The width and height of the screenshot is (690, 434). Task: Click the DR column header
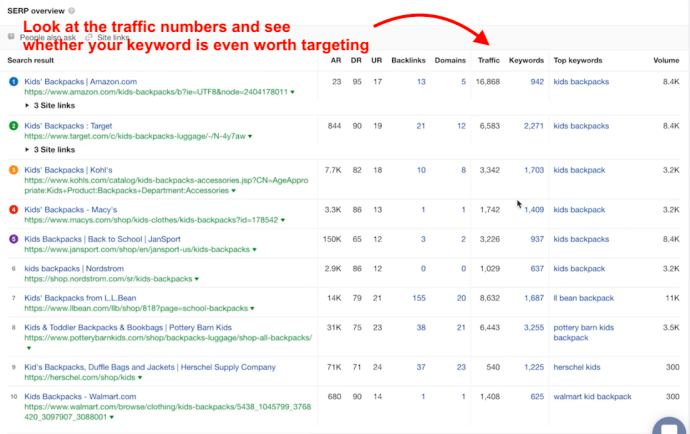pyautogui.click(x=356, y=60)
